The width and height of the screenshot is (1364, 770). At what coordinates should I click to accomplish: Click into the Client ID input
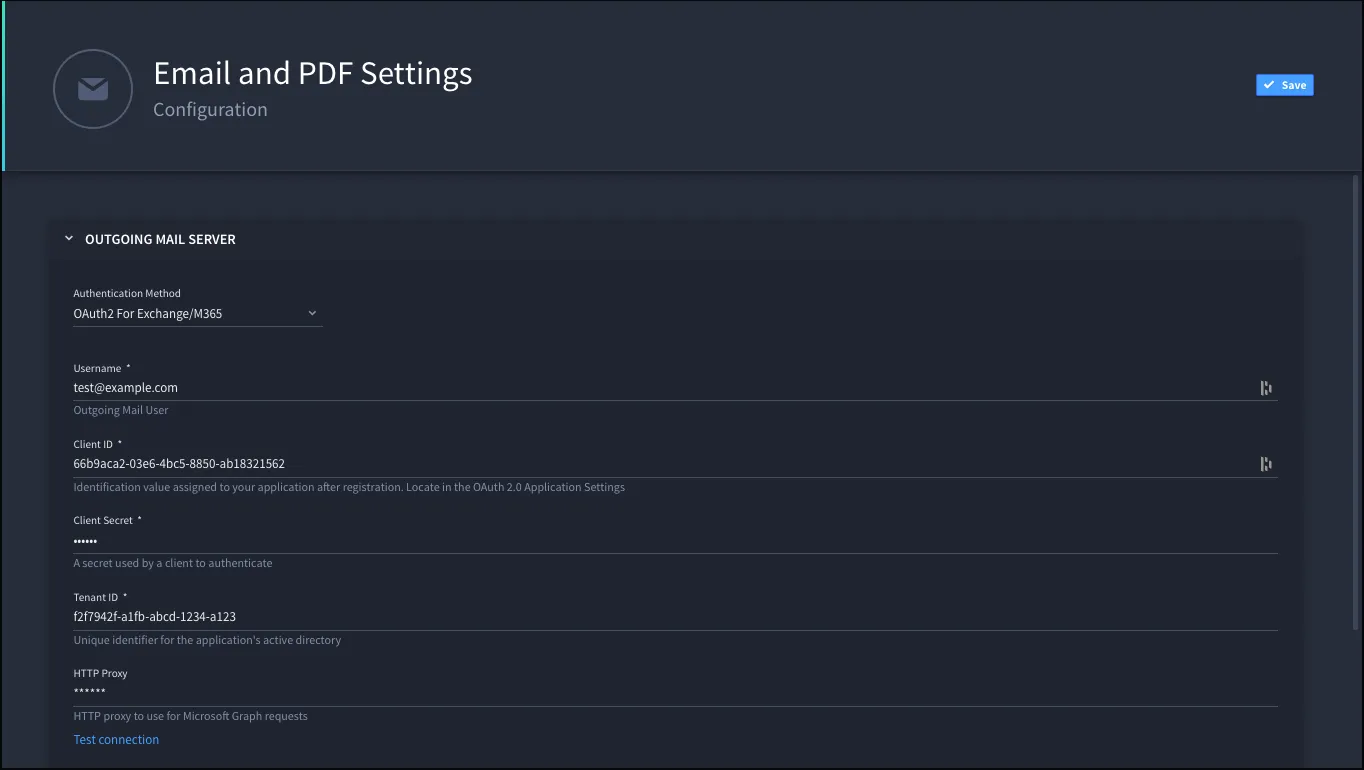[x=663, y=464]
